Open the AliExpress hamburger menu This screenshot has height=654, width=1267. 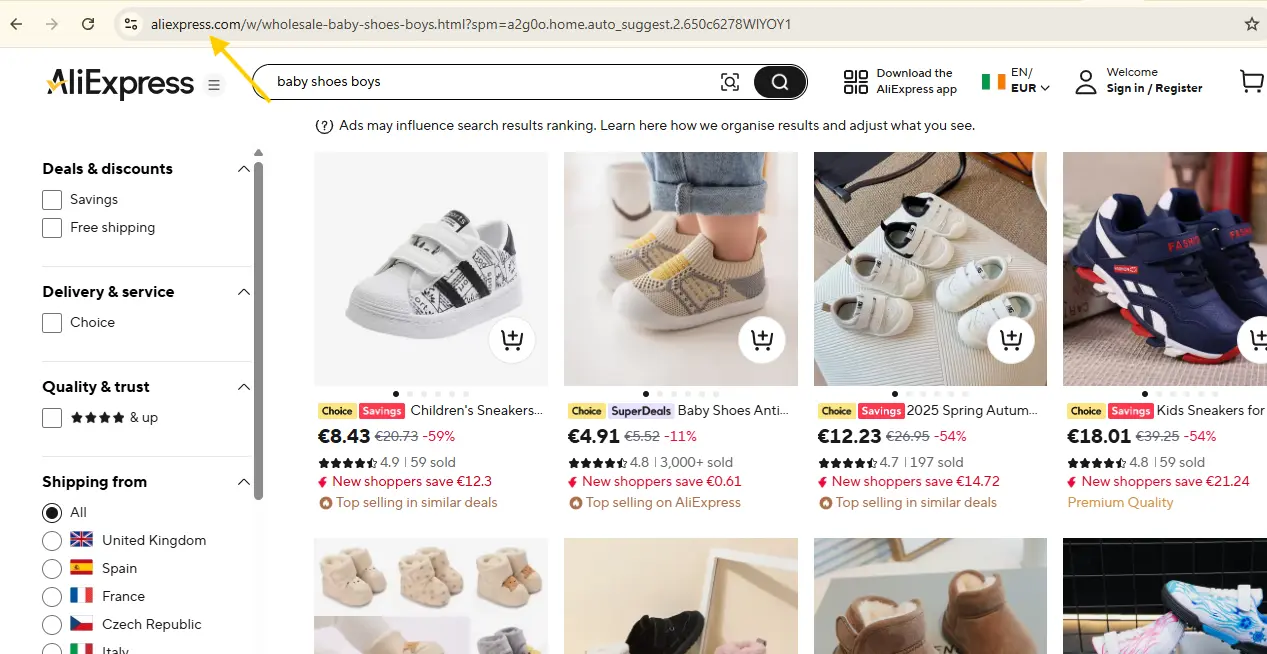(213, 84)
